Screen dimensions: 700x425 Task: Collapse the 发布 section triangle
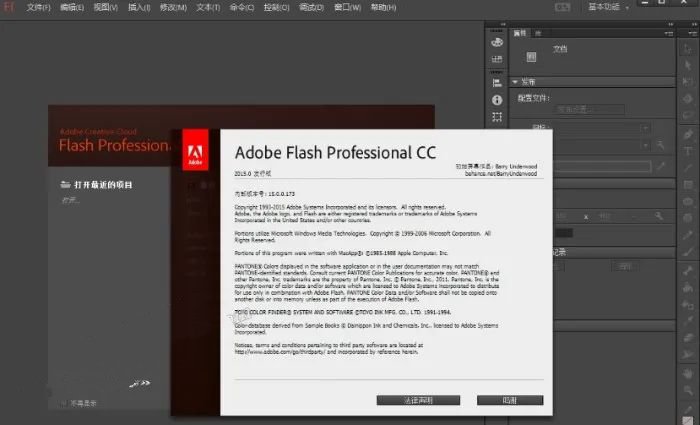[x=515, y=82]
